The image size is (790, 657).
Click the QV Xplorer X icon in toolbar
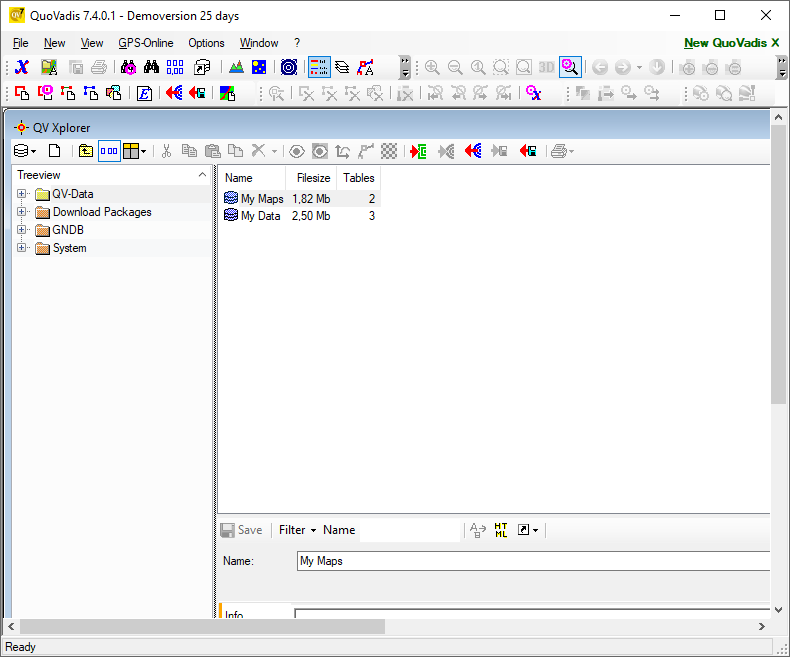(22, 67)
